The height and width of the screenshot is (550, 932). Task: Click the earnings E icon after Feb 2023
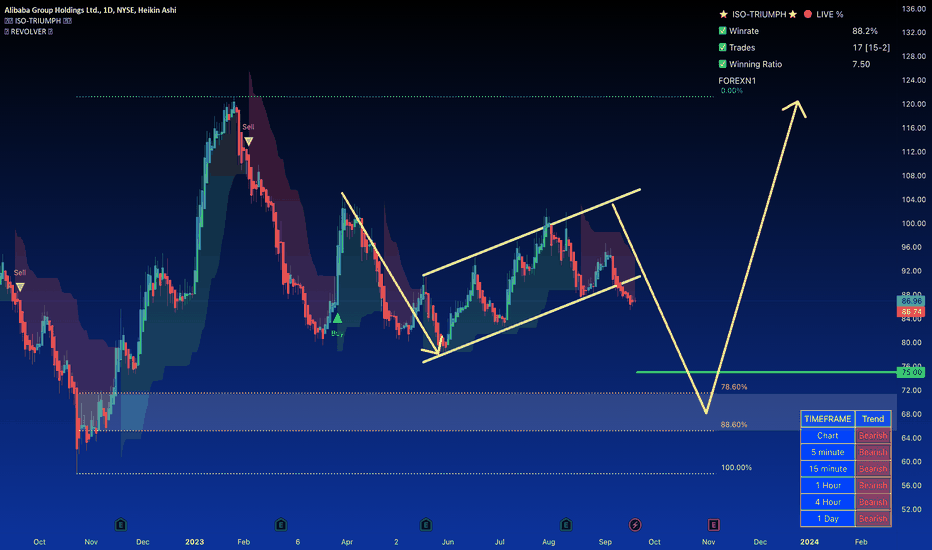click(x=281, y=524)
